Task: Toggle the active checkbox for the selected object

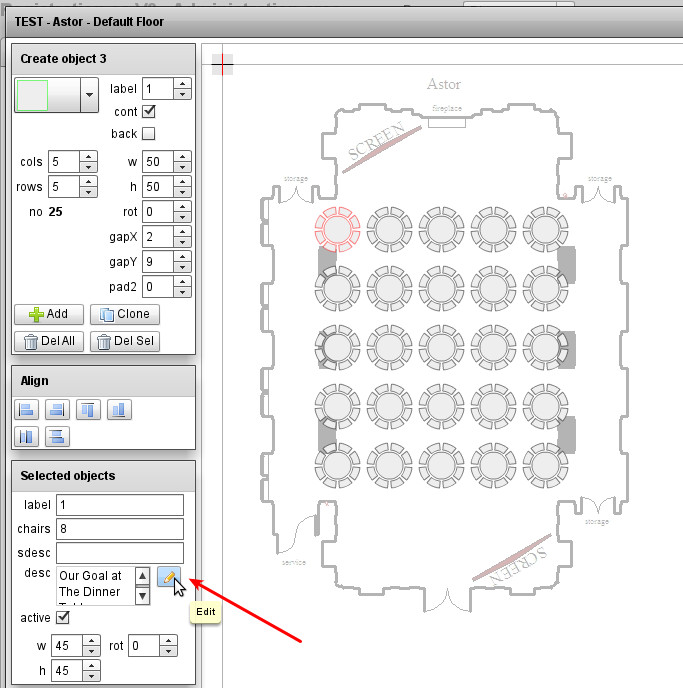Action: pyautogui.click(x=63, y=617)
